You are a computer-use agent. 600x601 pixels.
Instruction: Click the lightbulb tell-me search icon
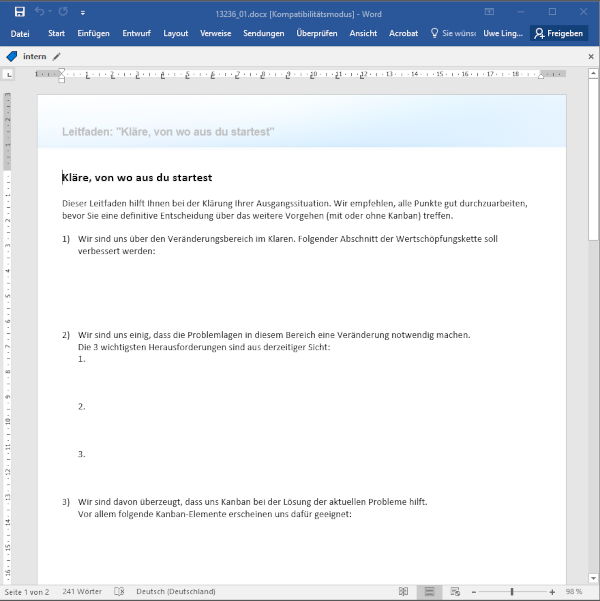click(x=434, y=33)
